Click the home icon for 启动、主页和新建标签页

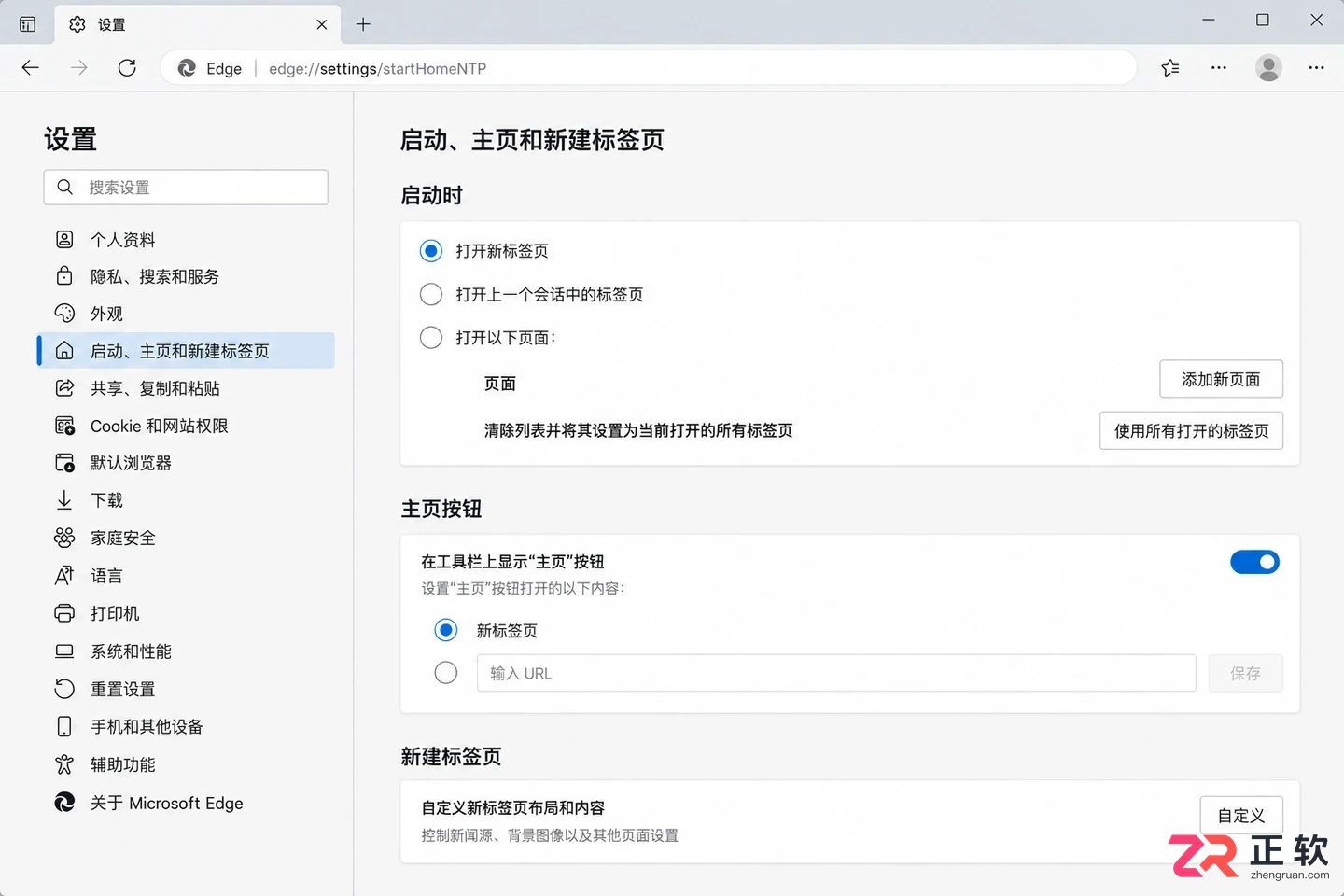(x=64, y=351)
